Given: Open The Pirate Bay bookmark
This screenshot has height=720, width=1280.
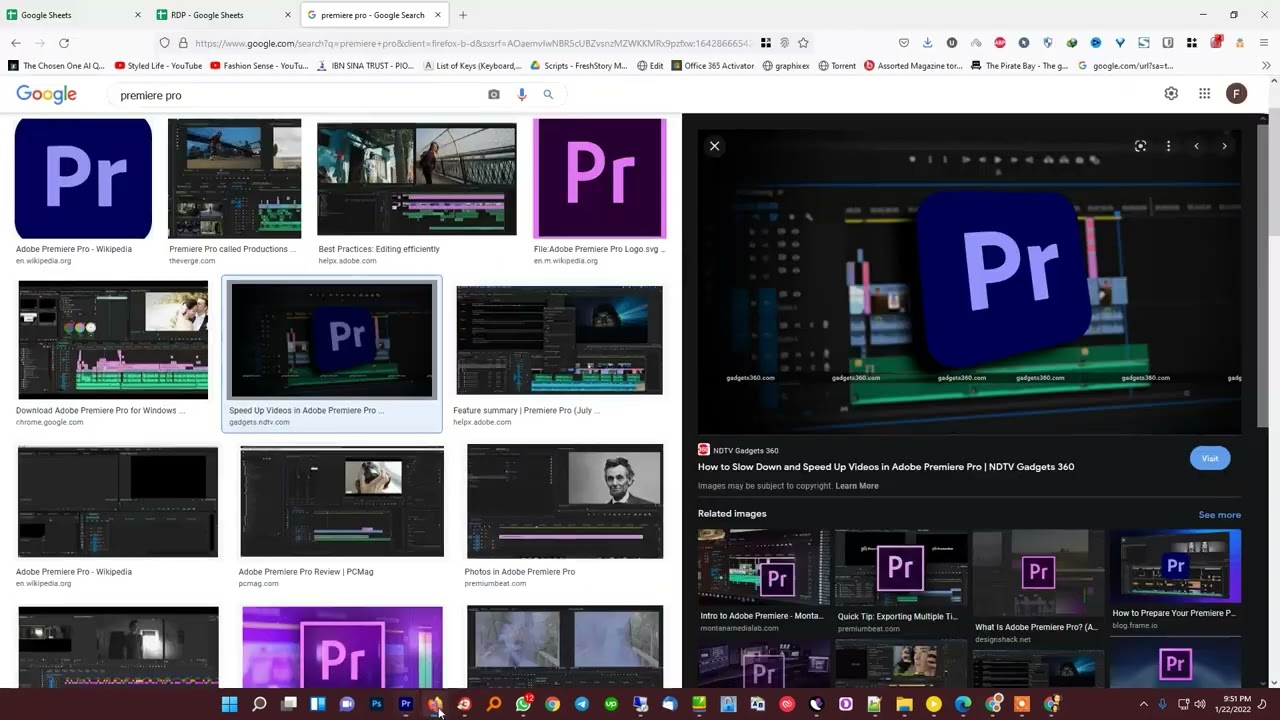Looking at the screenshot, I should (1019, 66).
